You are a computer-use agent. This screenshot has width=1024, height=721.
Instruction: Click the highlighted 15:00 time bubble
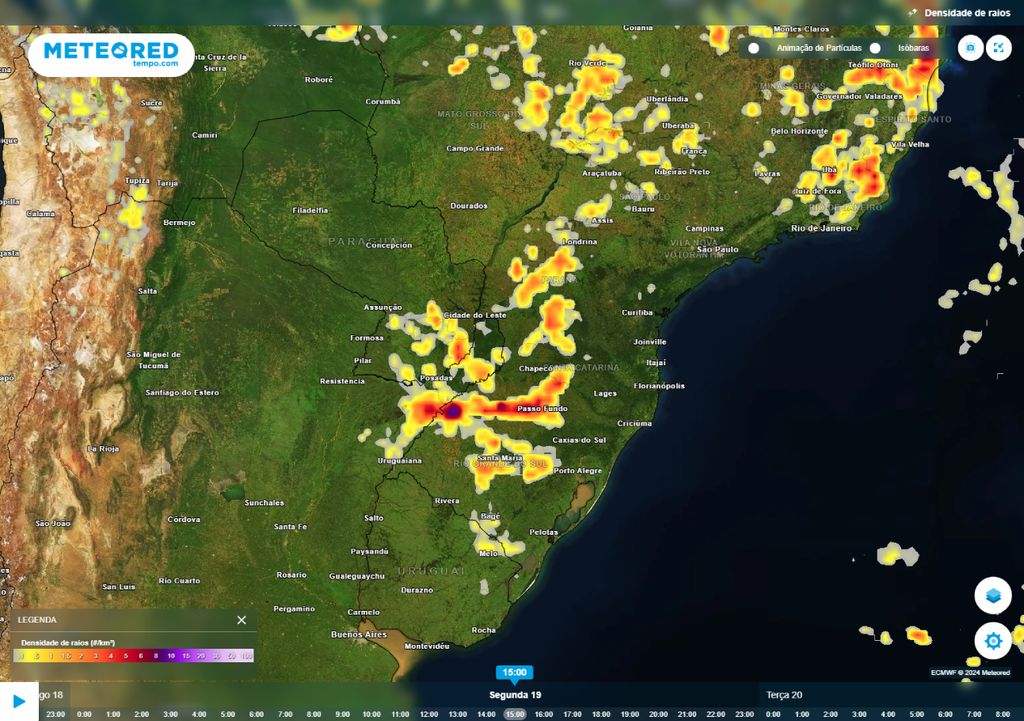click(513, 672)
